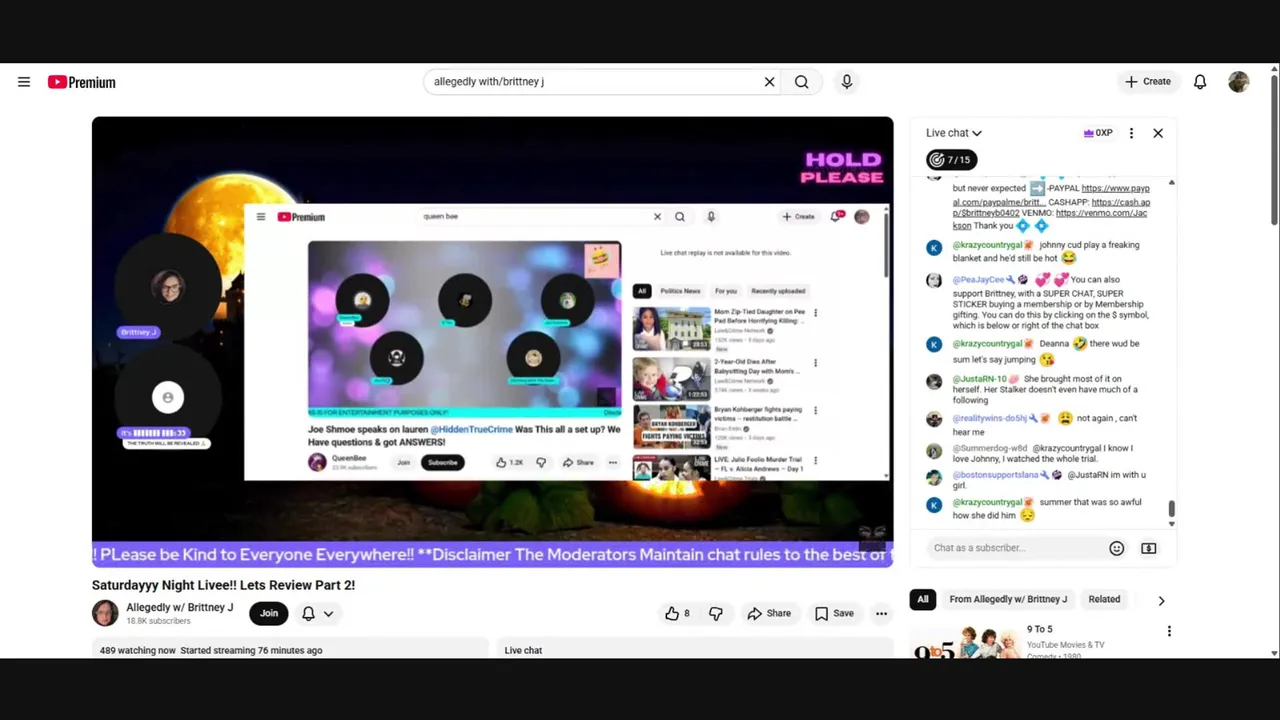Open the emoji picker in chat
Viewport: 1280px width, 720px height.
[1117, 548]
